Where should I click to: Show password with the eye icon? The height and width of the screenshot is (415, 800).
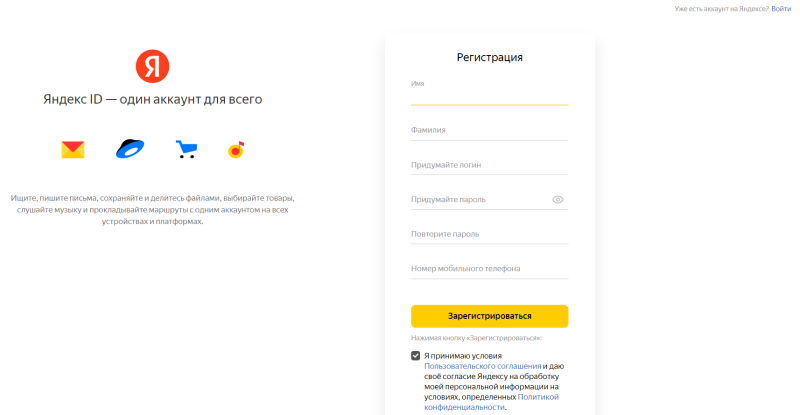point(558,200)
